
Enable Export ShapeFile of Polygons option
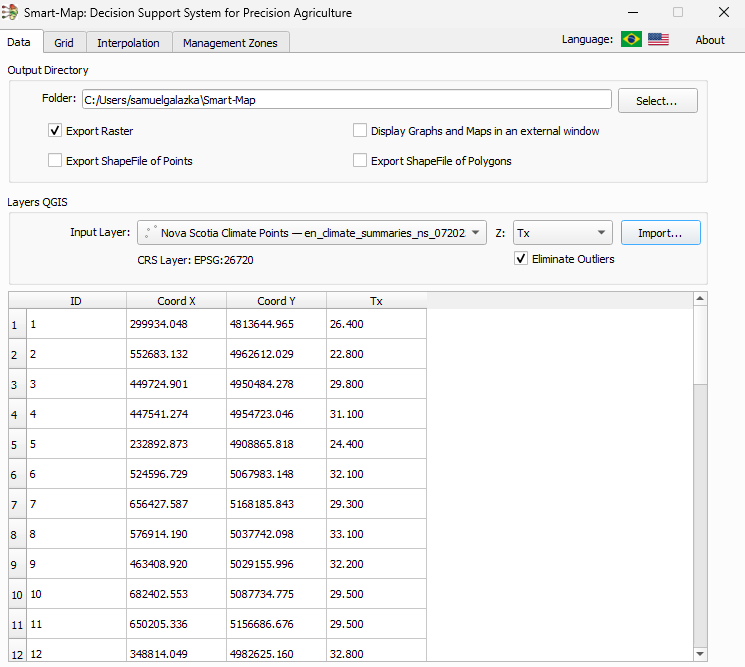click(x=360, y=161)
